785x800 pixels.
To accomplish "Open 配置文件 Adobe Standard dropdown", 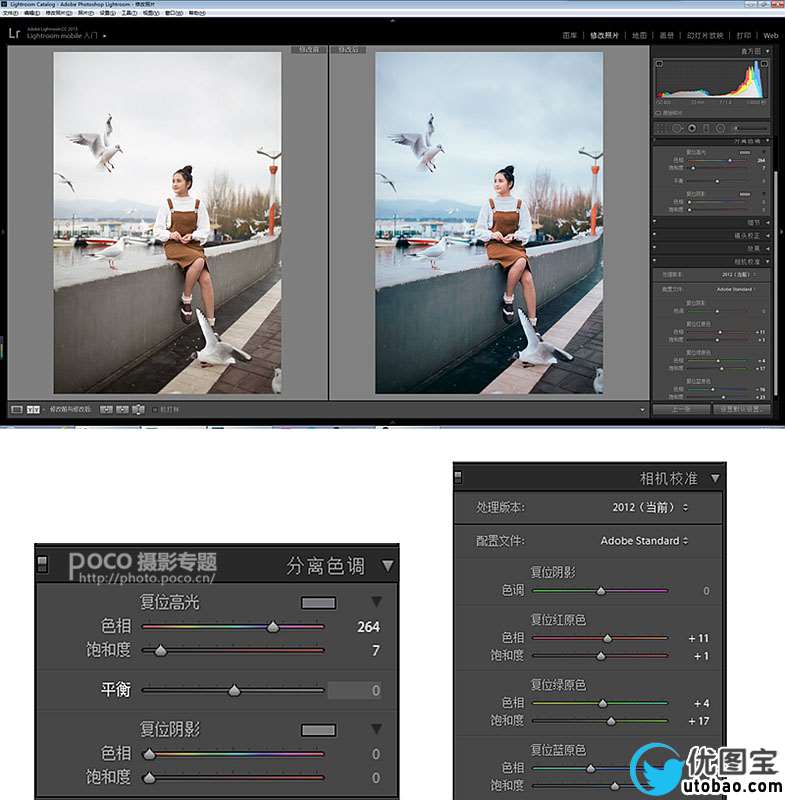I will pyautogui.click(x=644, y=540).
